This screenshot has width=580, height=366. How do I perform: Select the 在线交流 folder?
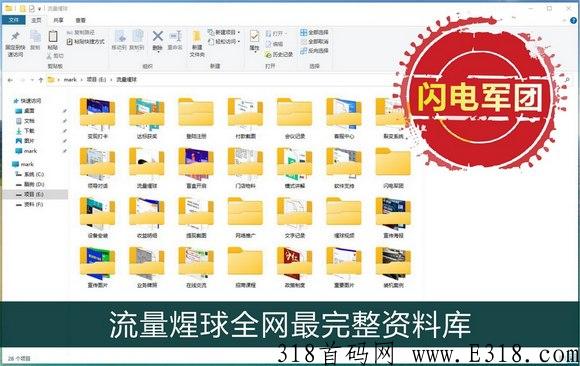(196, 267)
